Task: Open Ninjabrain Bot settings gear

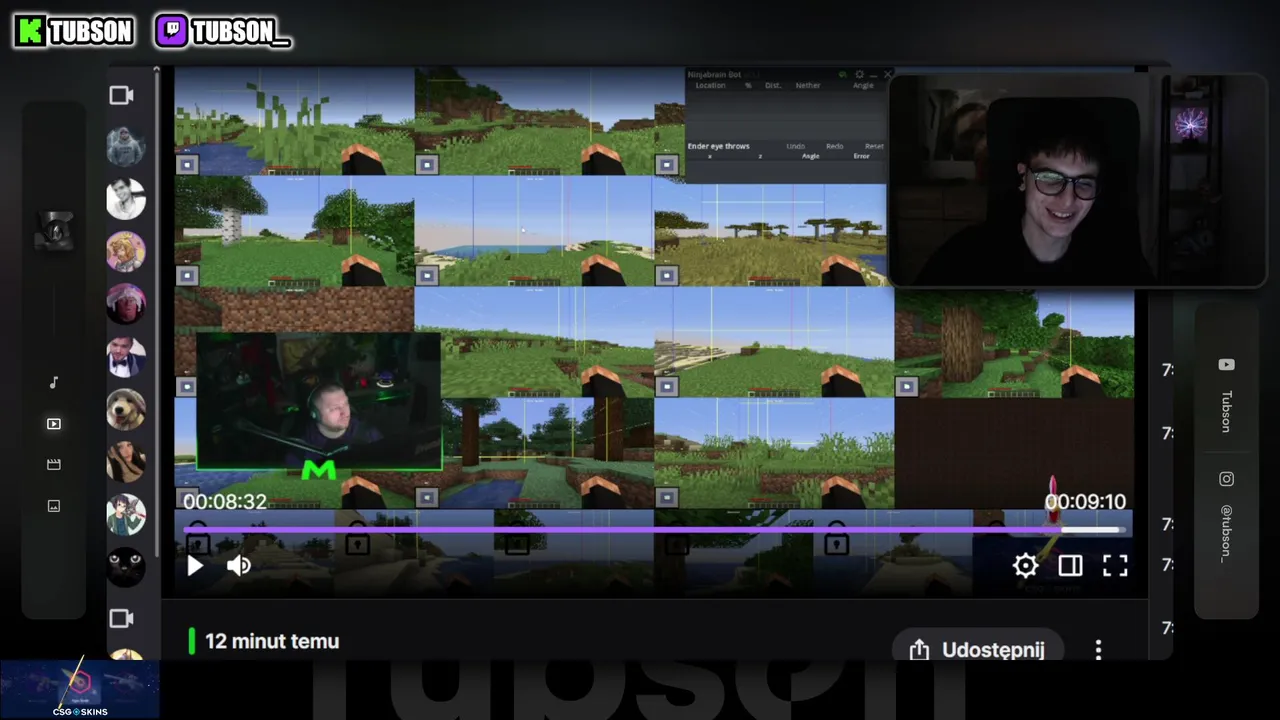Action: click(x=859, y=74)
